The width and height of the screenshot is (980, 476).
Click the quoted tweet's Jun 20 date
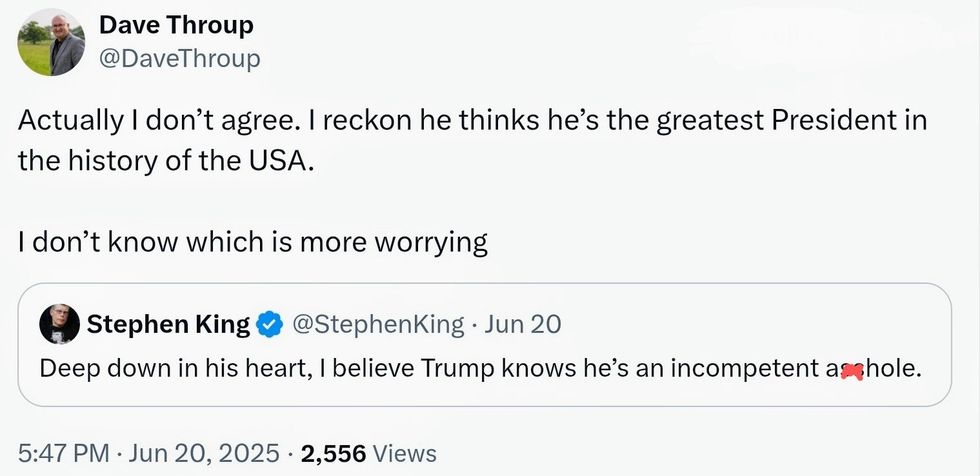click(522, 324)
